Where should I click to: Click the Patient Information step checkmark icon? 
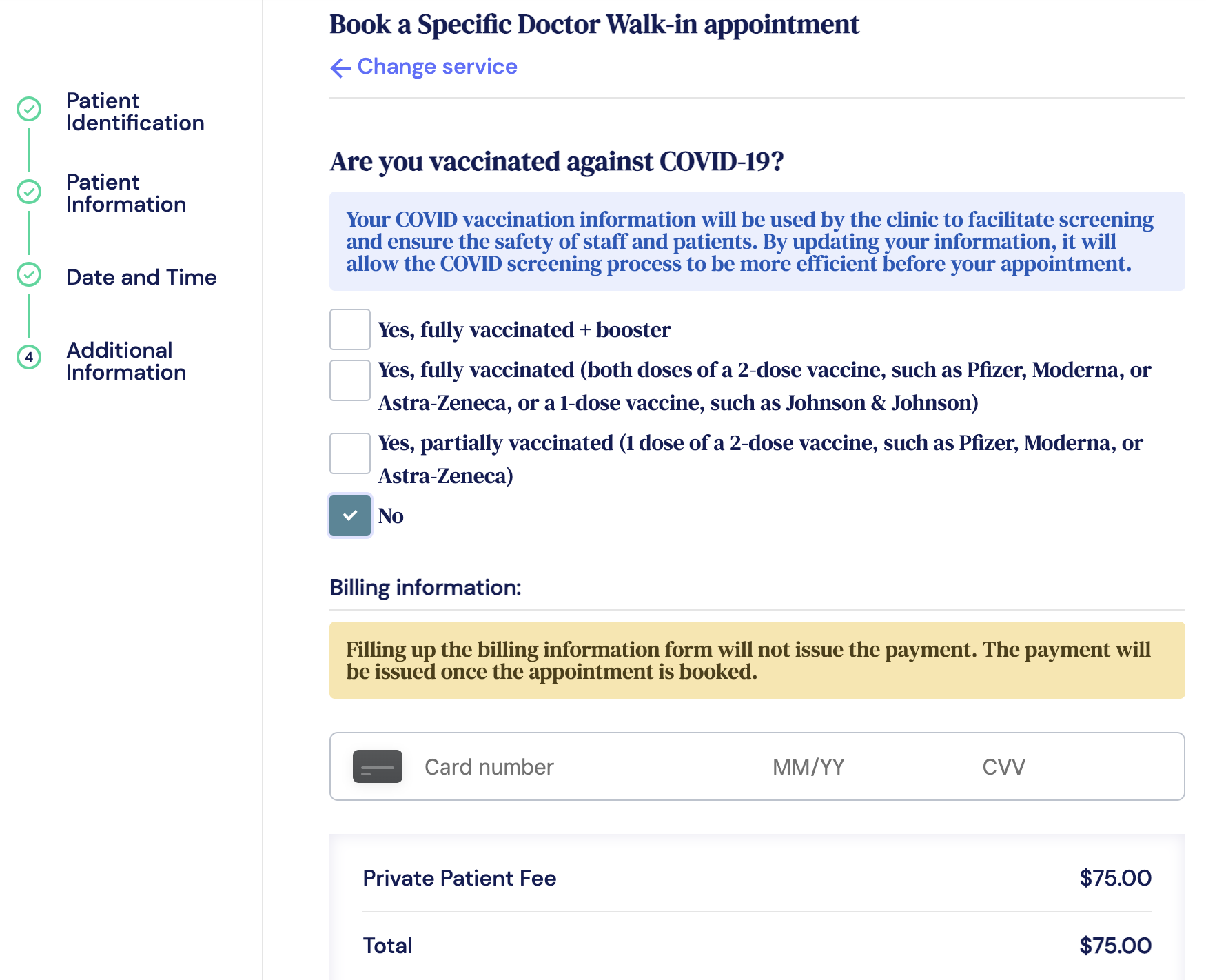point(29,192)
